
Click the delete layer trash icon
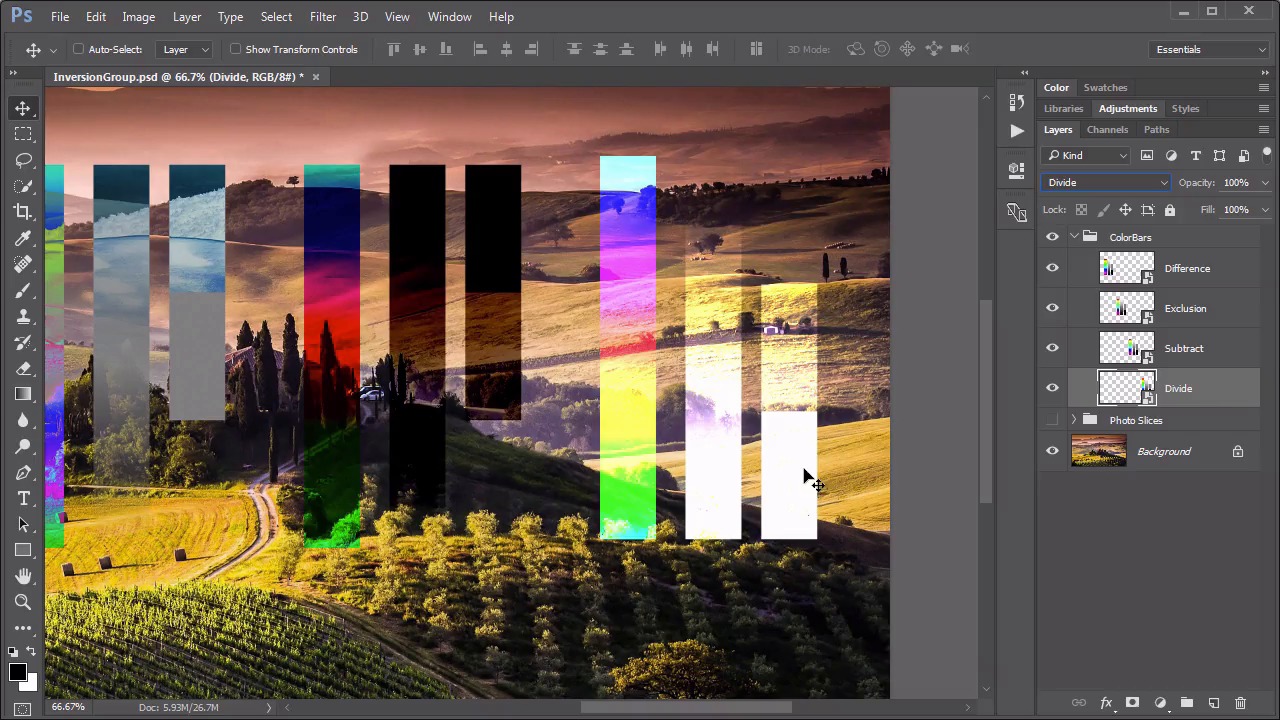point(1240,703)
